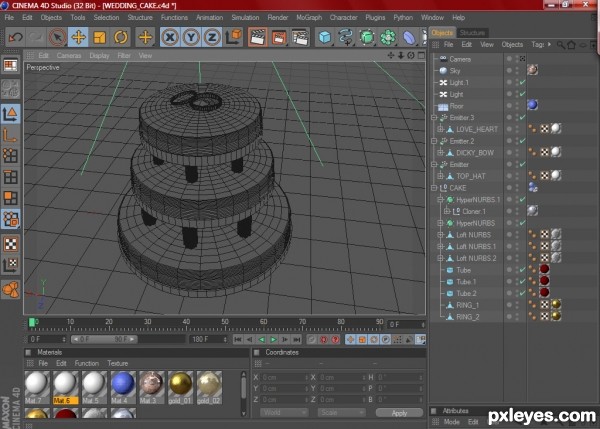Expand the HyperNURBS.1 node
This screenshot has height=429, width=600.
click(440, 200)
